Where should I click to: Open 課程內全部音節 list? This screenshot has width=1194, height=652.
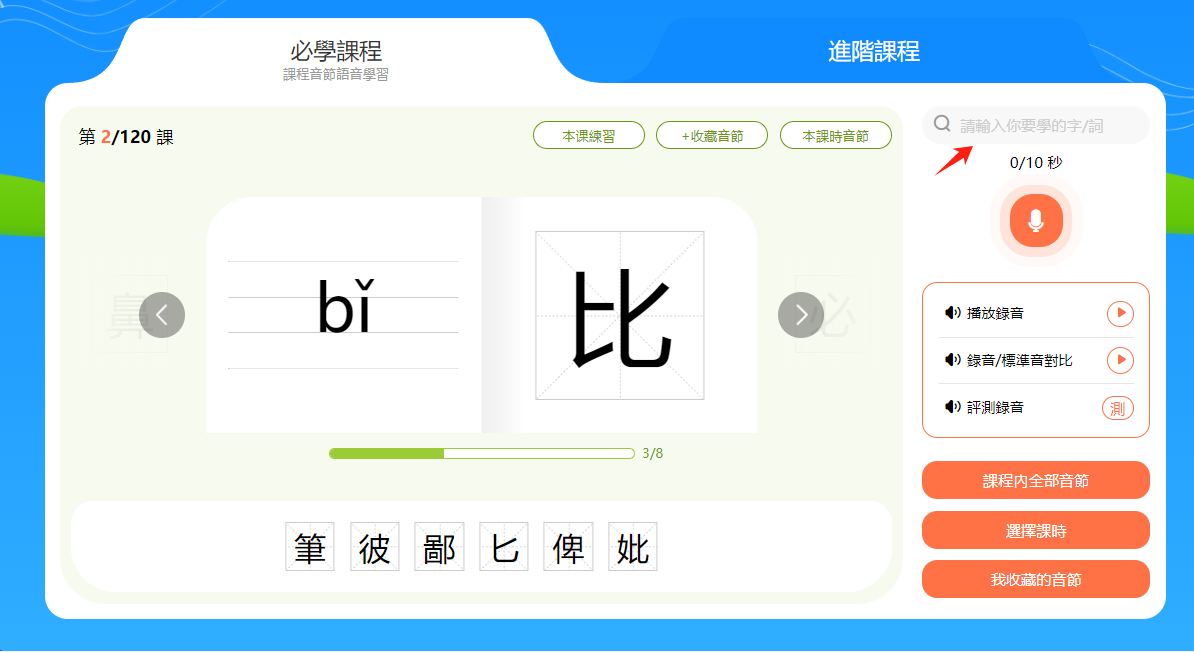click(x=1036, y=481)
